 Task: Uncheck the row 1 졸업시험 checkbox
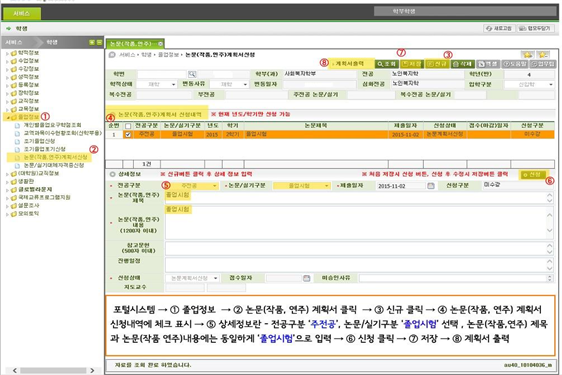[128, 134]
